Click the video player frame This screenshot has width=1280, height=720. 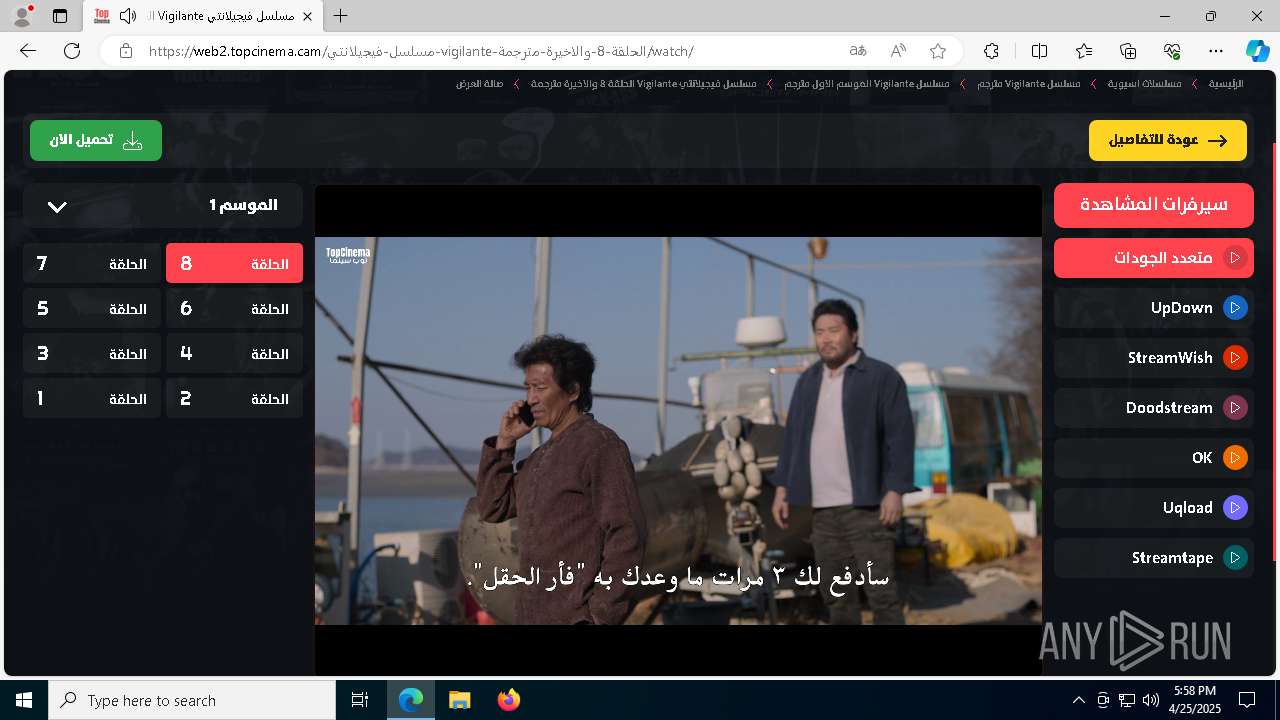(678, 430)
